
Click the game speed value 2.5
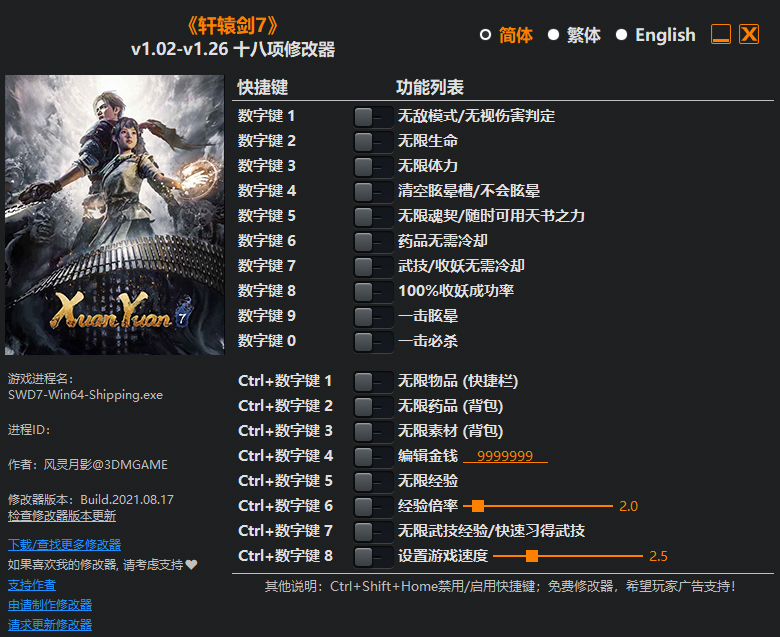pos(658,556)
